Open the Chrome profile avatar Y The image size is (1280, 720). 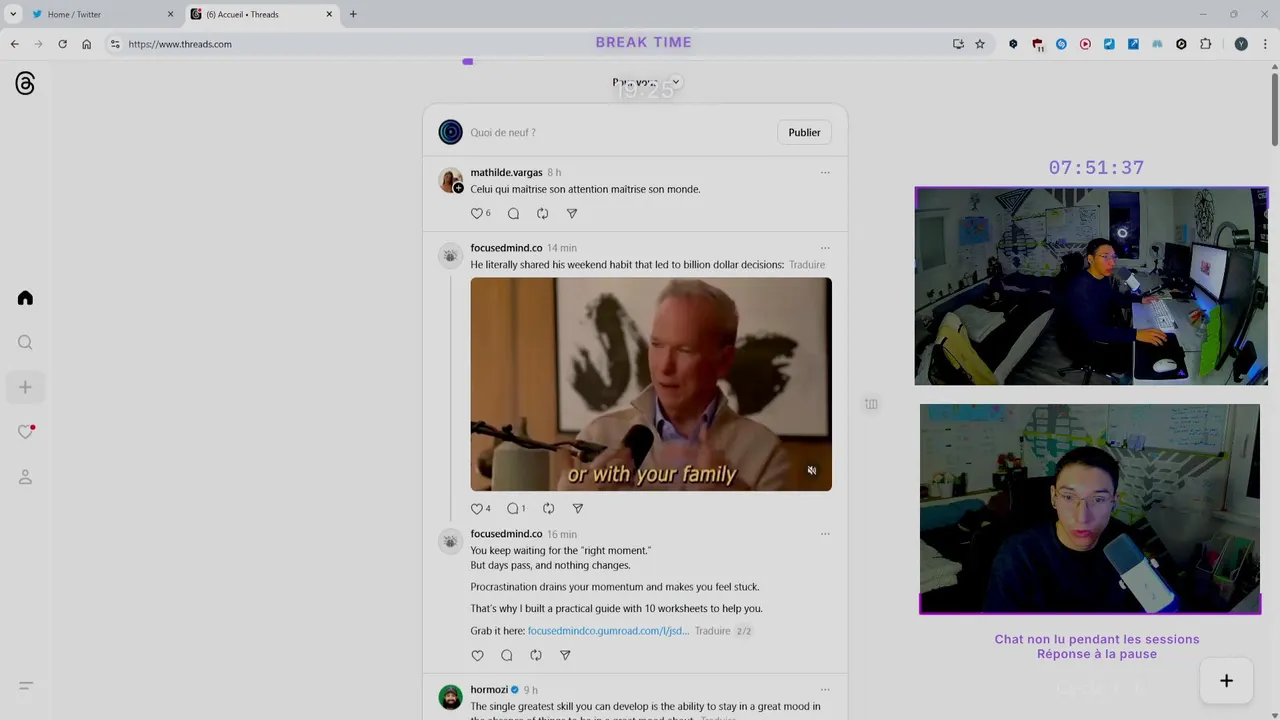1241,44
